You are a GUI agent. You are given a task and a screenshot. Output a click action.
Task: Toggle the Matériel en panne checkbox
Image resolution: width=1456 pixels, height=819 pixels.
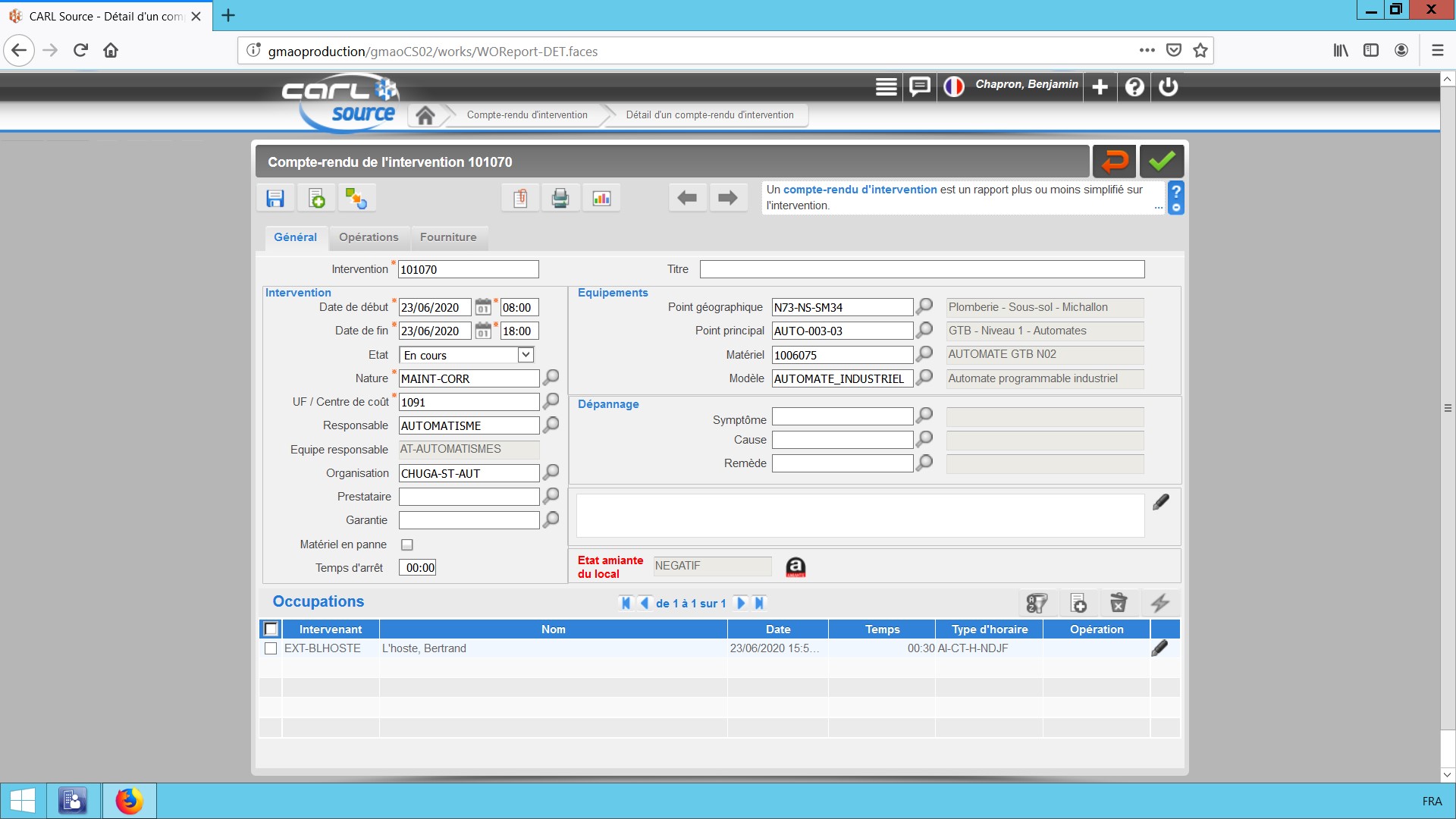coord(407,544)
